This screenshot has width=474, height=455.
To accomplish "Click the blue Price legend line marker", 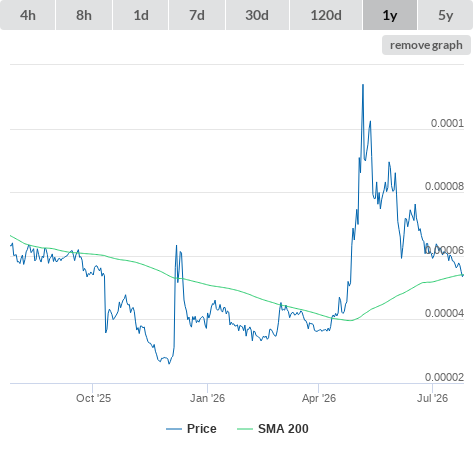I will click(x=174, y=429).
